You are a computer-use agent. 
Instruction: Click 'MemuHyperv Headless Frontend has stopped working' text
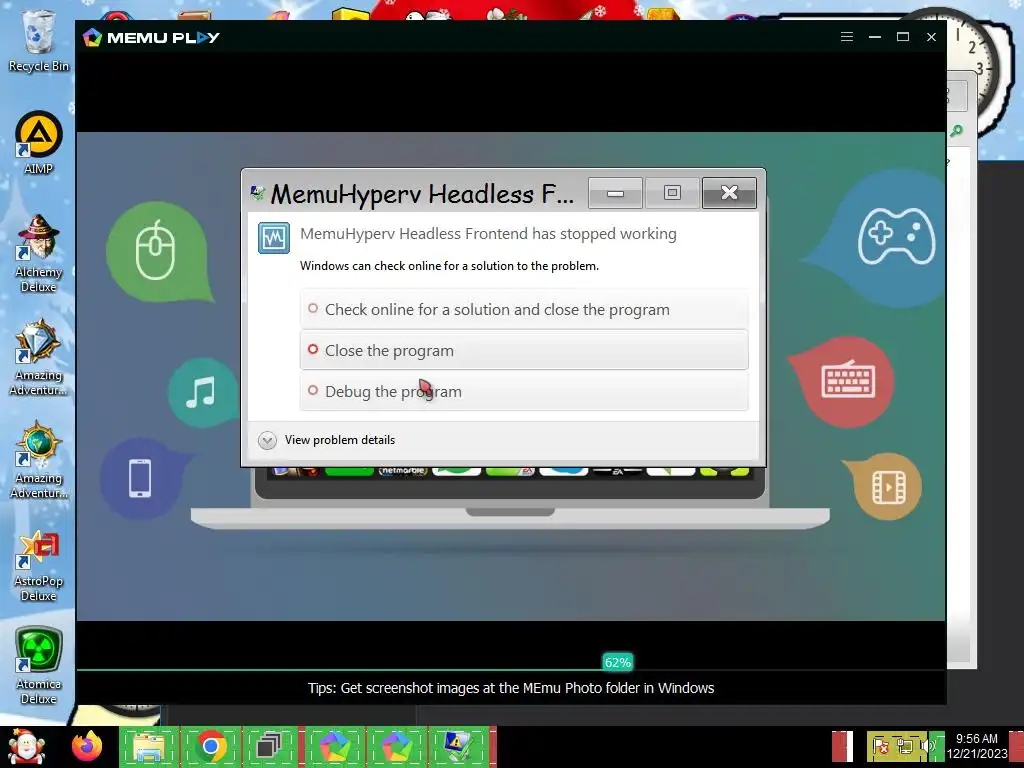click(488, 234)
